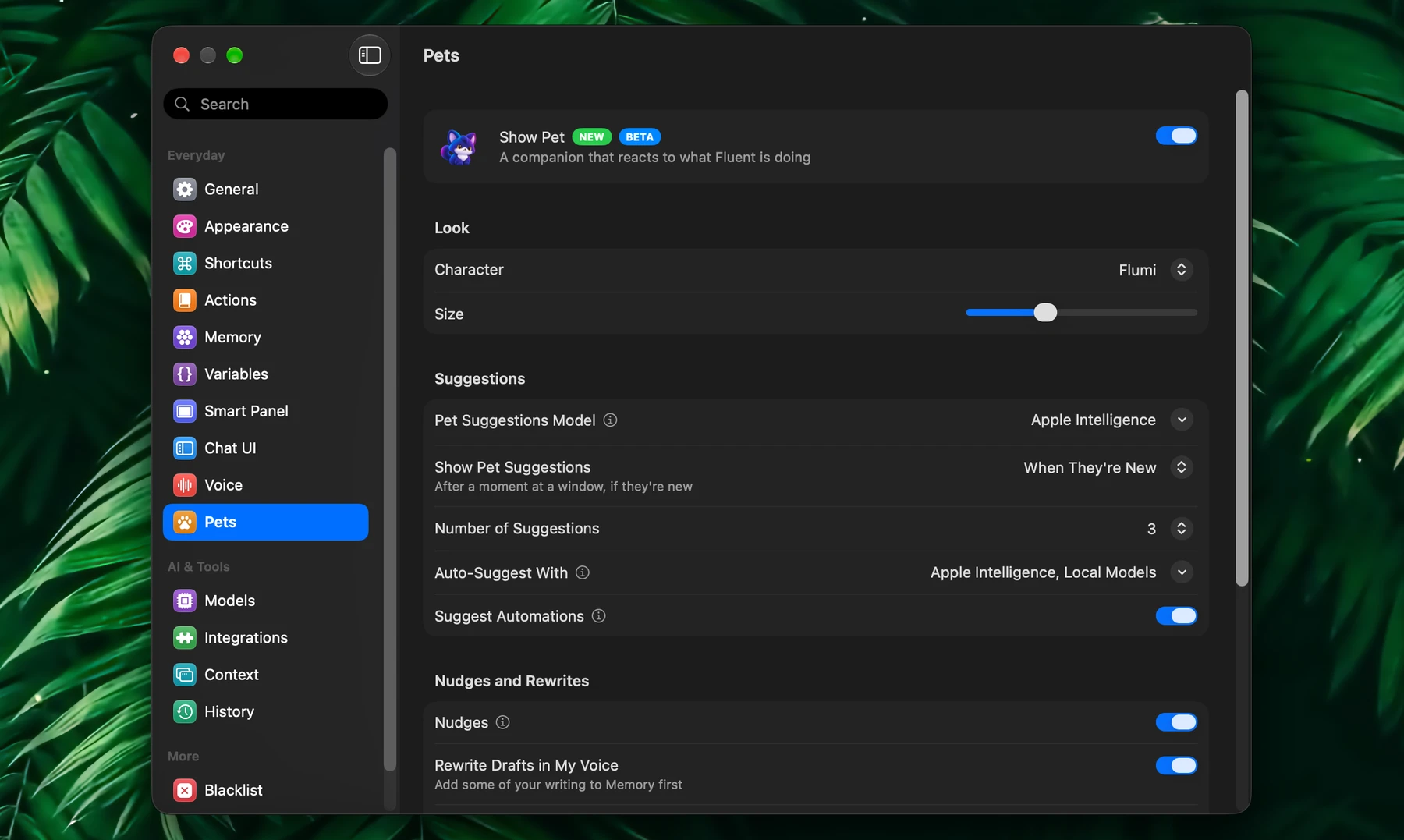Viewport: 1404px width, 840px height.
Task: Disable the Suggest Automations switch
Action: [1176, 616]
